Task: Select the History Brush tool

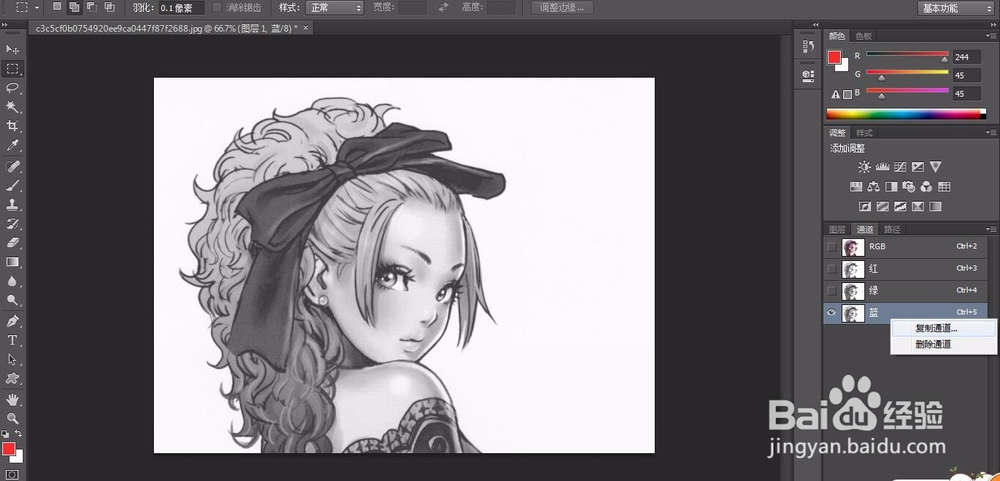Action: (x=12, y=224)
